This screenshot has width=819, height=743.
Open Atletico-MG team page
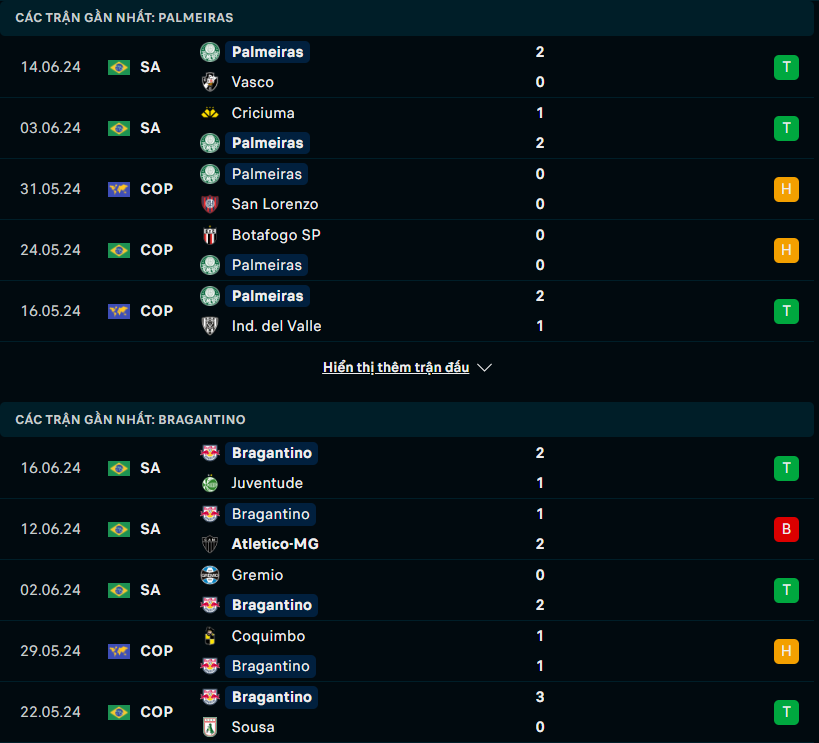point(275,544)
